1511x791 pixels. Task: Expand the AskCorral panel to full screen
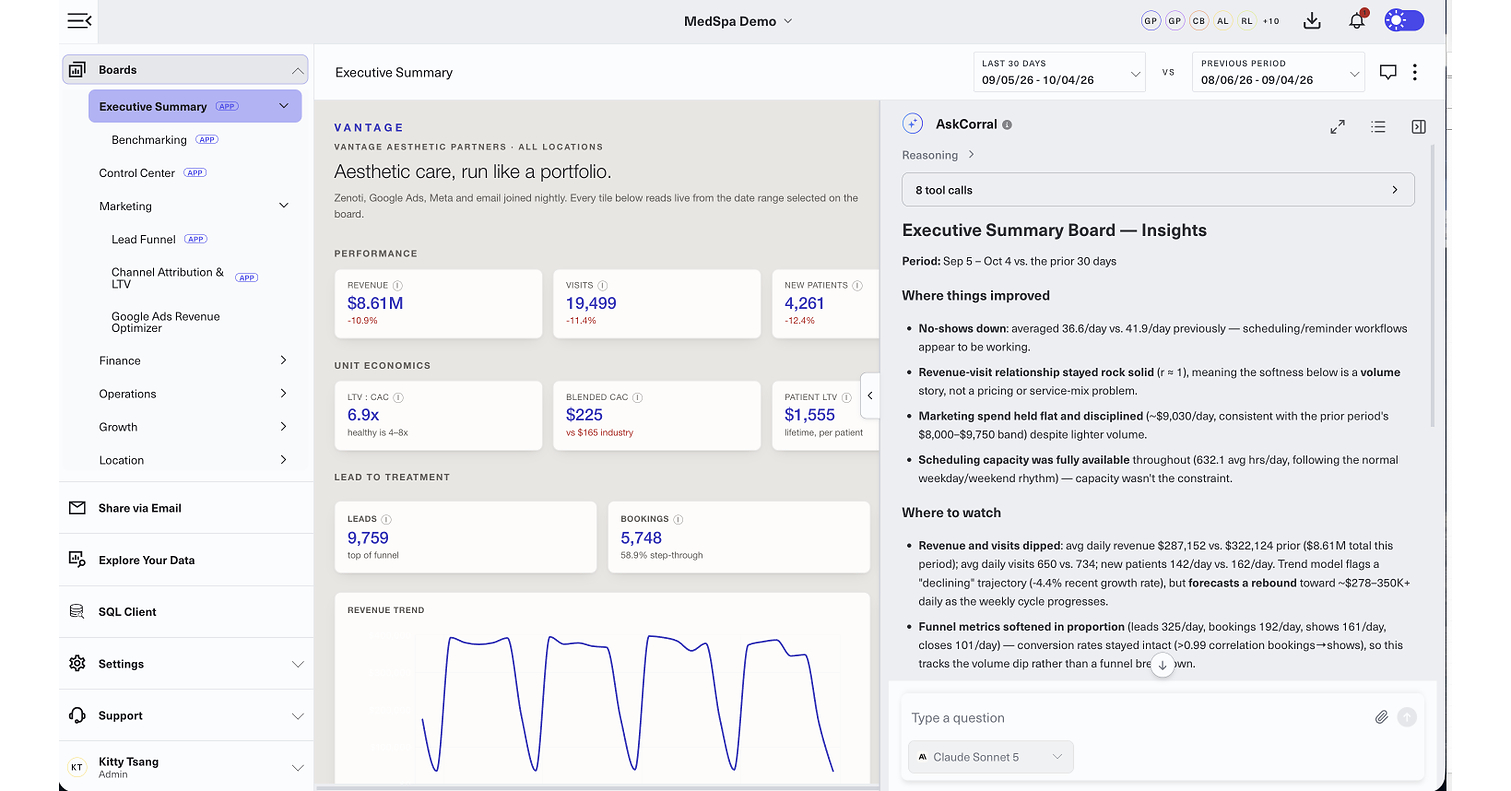click(1337, 127)
